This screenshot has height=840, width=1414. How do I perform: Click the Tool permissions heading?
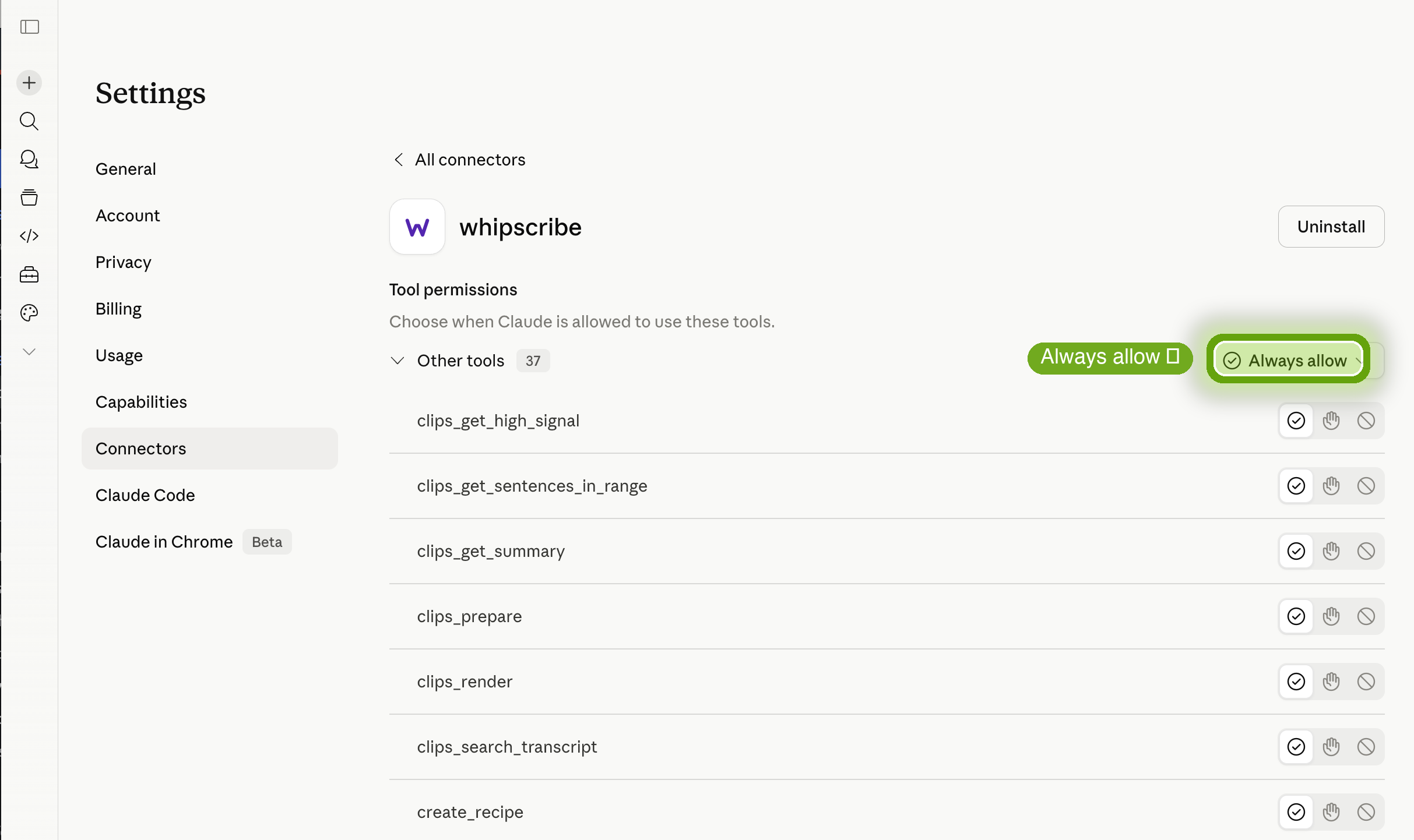tap(453, 290)
